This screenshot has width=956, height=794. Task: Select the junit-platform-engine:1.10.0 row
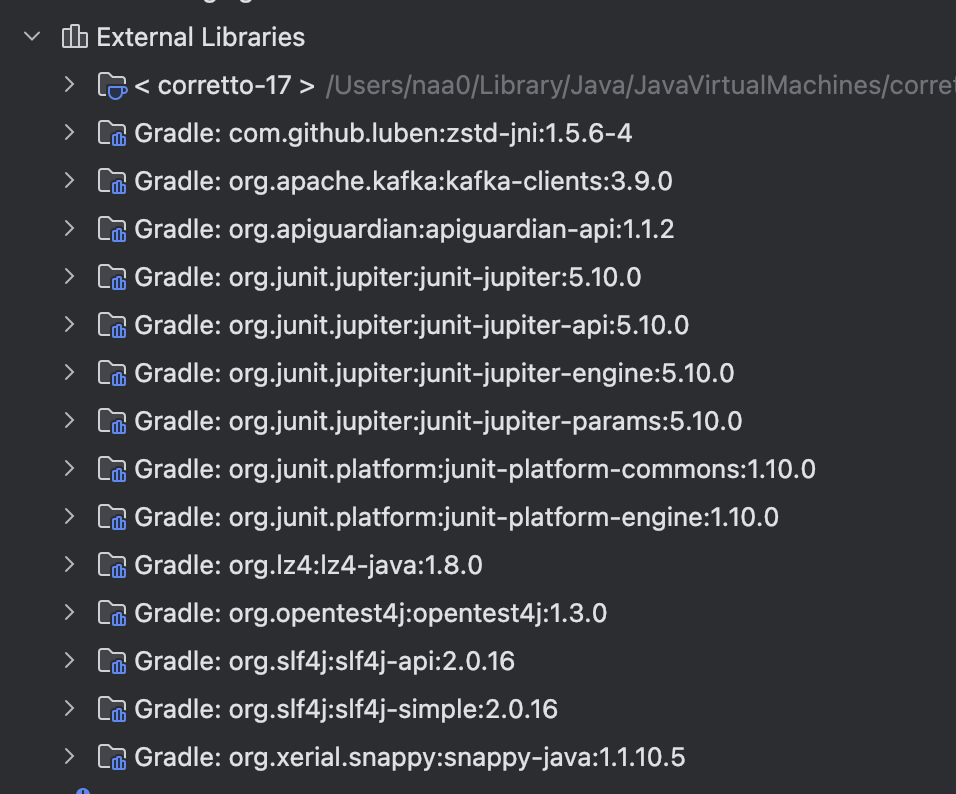[456, 517]
